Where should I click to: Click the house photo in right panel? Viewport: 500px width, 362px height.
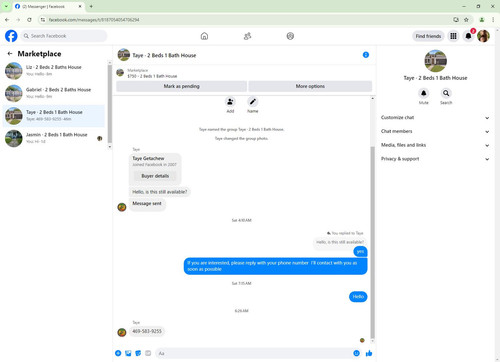(435, 61)
